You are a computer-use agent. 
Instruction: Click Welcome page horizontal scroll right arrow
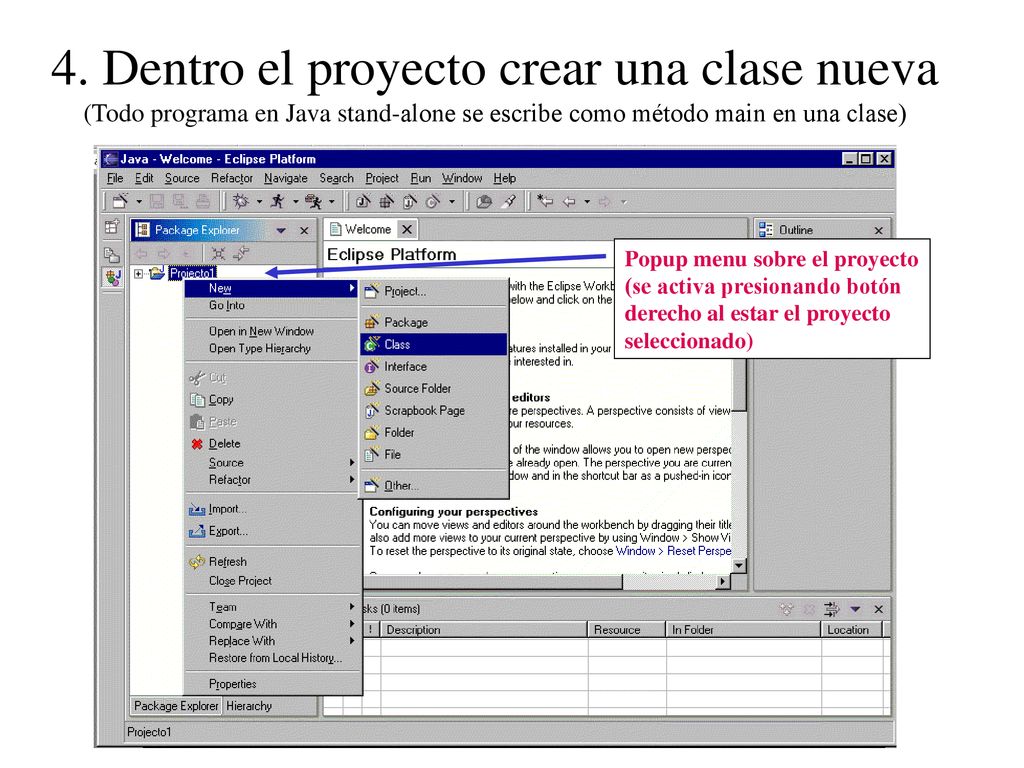722,581
